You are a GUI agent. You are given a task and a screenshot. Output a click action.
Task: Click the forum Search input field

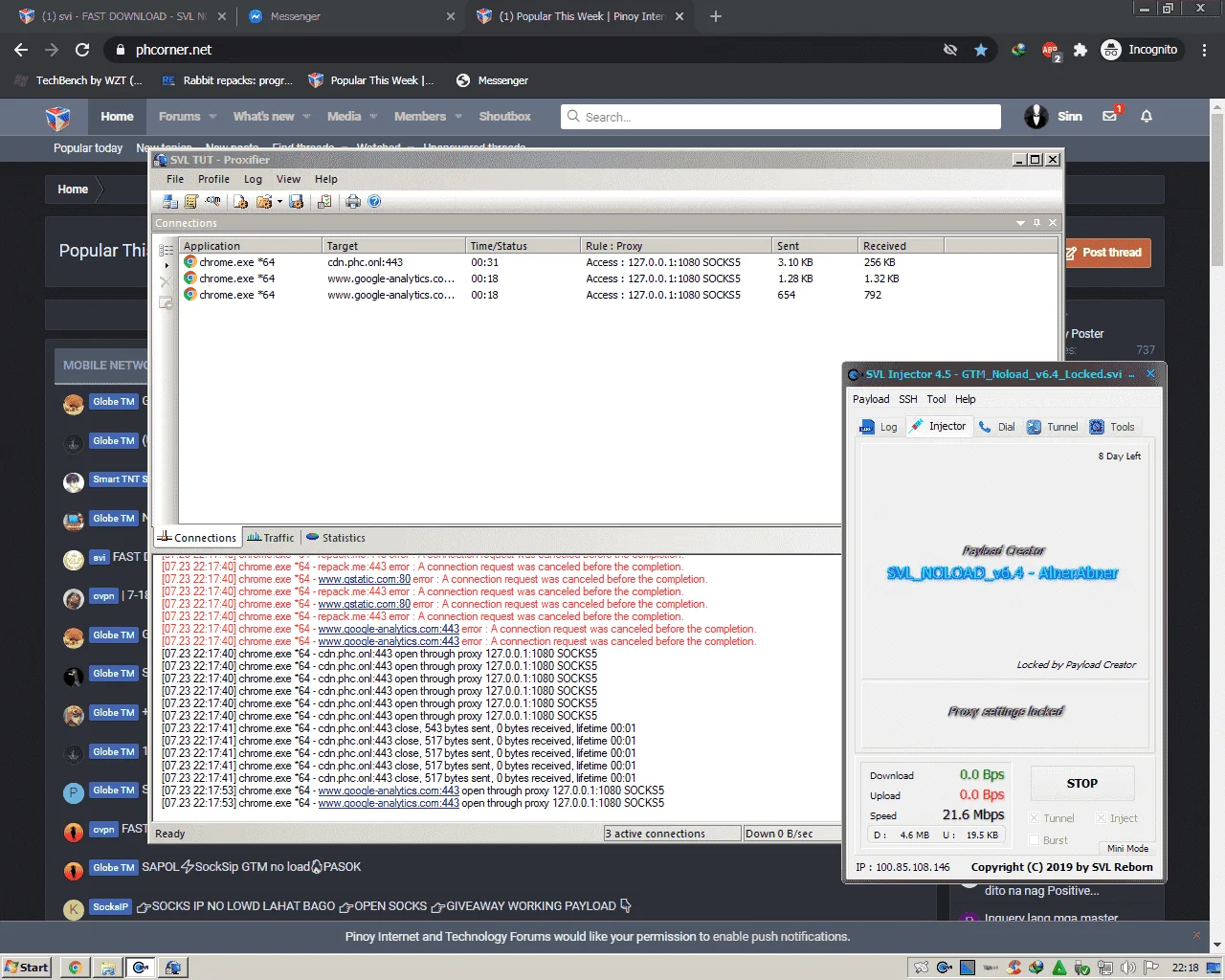[781, 117]
